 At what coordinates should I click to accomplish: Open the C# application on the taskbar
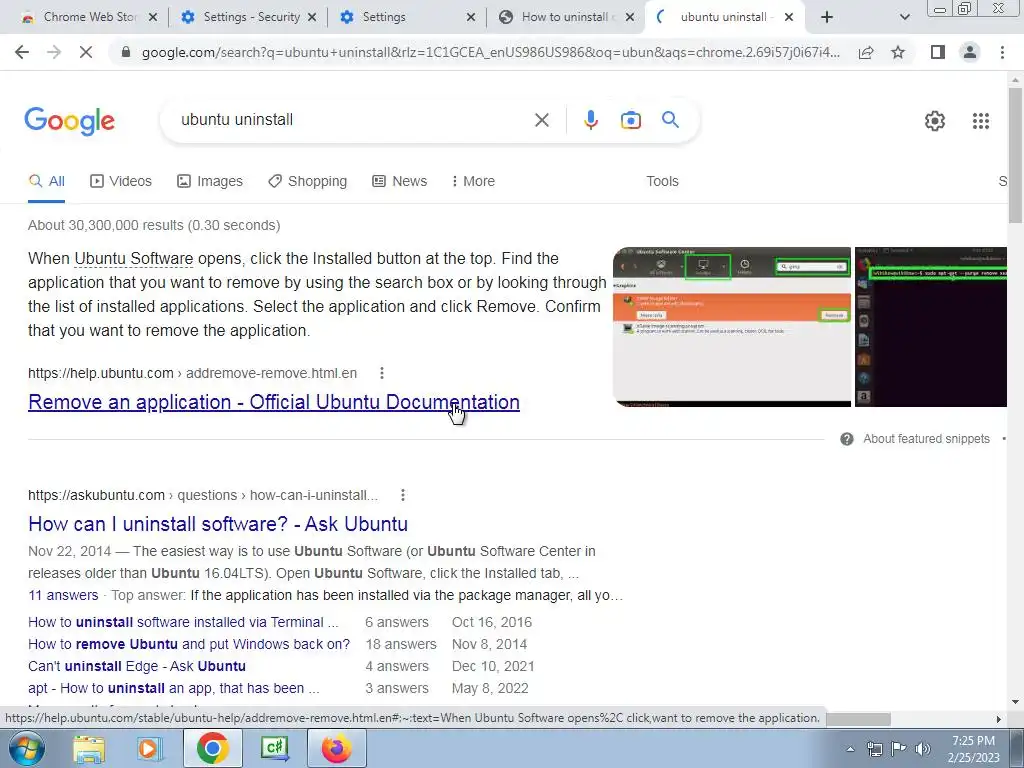(x=275, y=748)
